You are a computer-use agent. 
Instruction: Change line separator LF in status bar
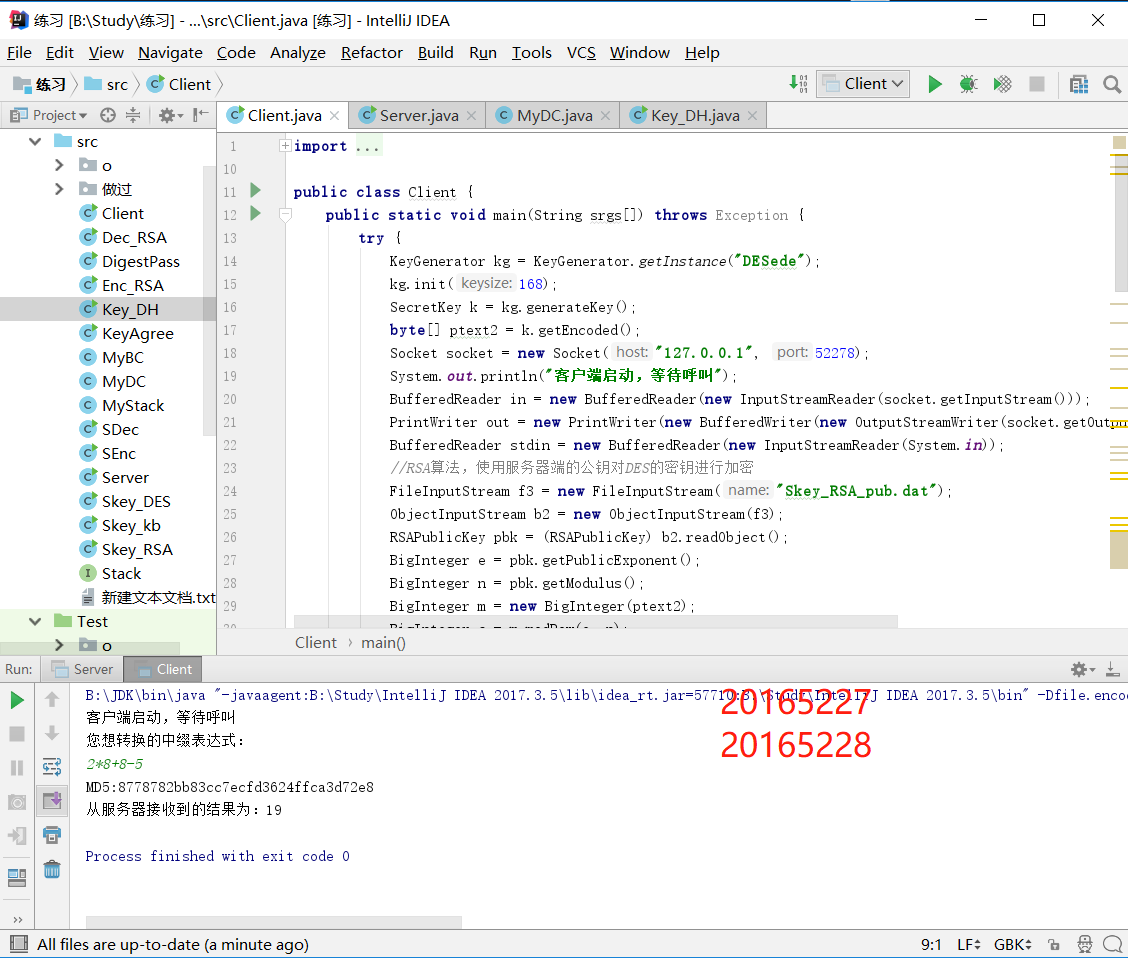pyautogui.click(x=969, y=944)
